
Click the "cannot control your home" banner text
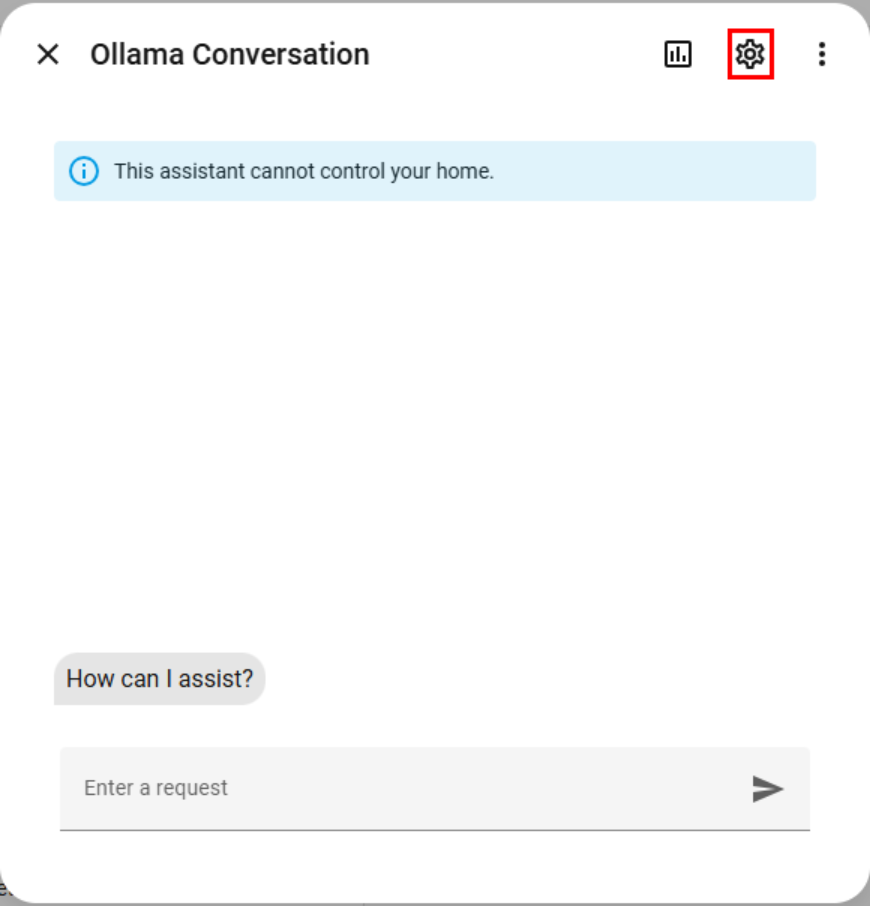pos(304,171)
